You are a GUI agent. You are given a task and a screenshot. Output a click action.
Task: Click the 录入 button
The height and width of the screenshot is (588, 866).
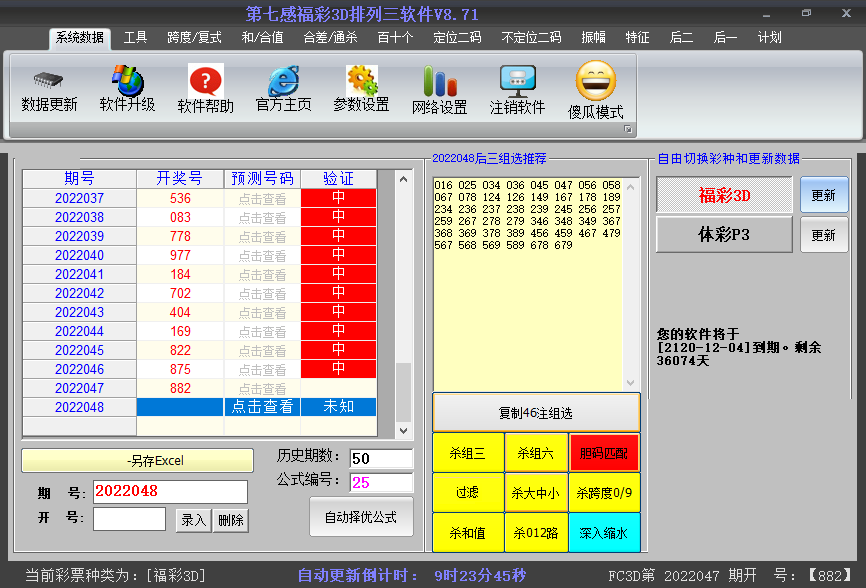click(193, 520)
